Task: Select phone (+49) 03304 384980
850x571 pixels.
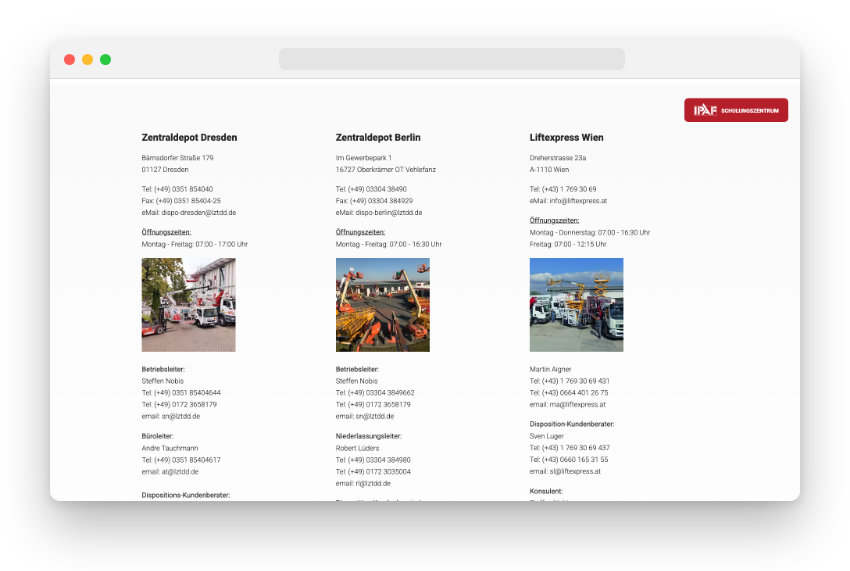Action: [379, 460]
